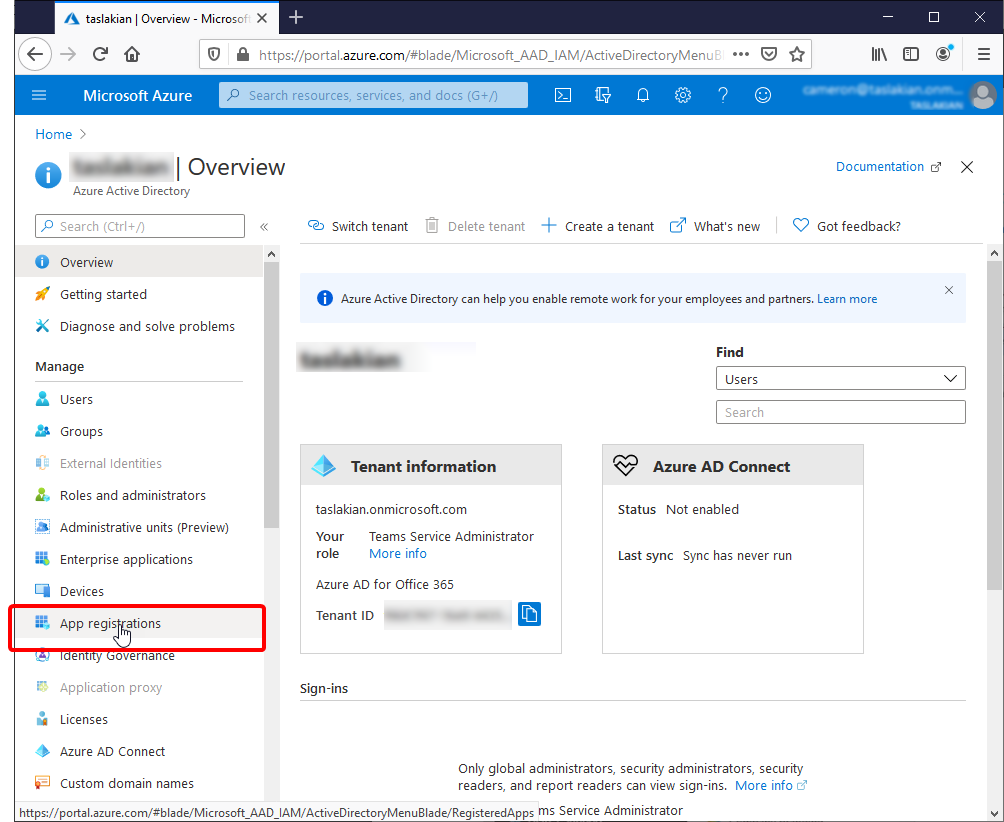The width and height of the screenshot is (1004, 822).
Task: Open More info about sign-ins
Action: pyautogui.click(x=771, y=786)
